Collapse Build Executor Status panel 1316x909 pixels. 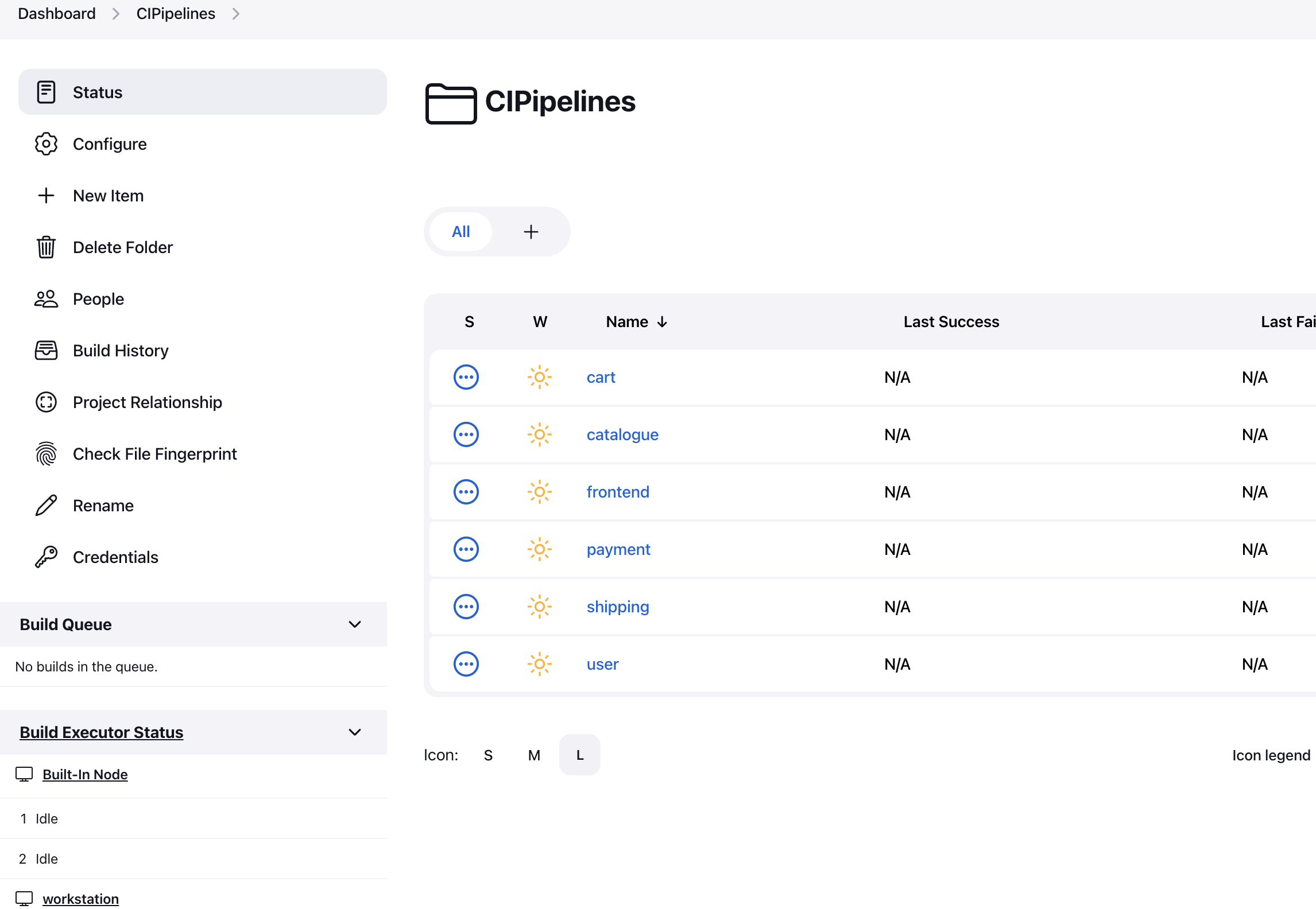tap(355, 732)
